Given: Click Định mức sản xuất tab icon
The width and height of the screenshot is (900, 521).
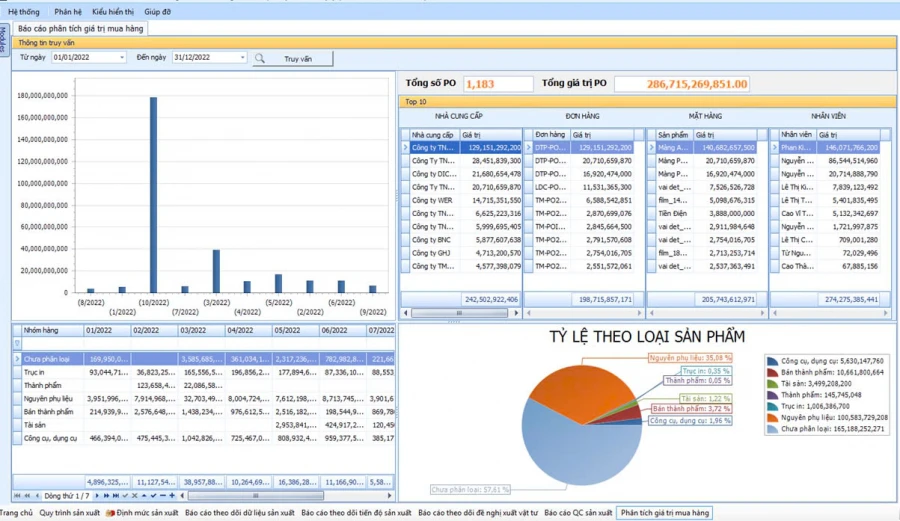Looking at the screenshot, I should pyautogui.click(x=110, y=513).
